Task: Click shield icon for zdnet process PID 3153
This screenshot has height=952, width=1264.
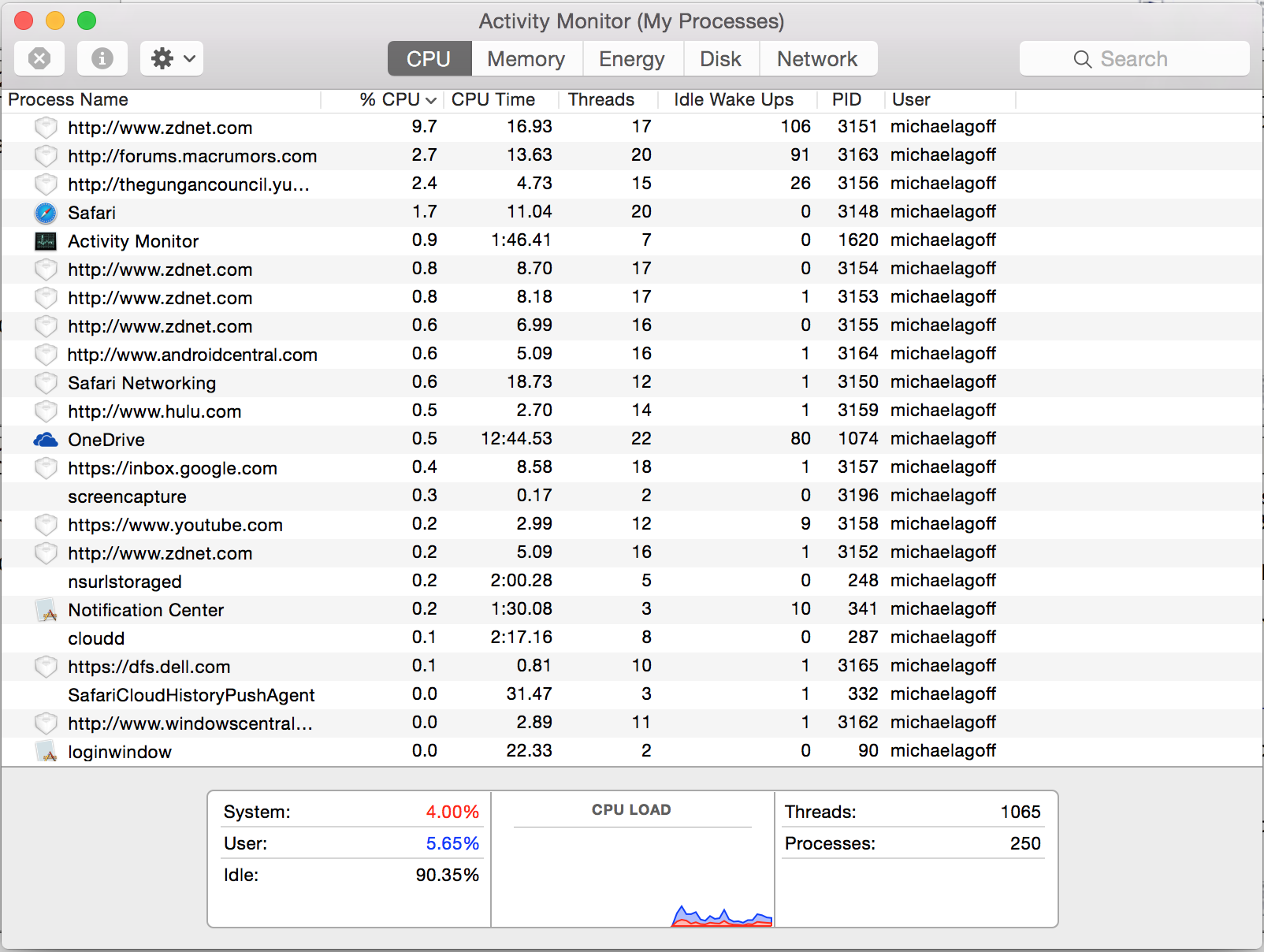Action: point(46,298)
